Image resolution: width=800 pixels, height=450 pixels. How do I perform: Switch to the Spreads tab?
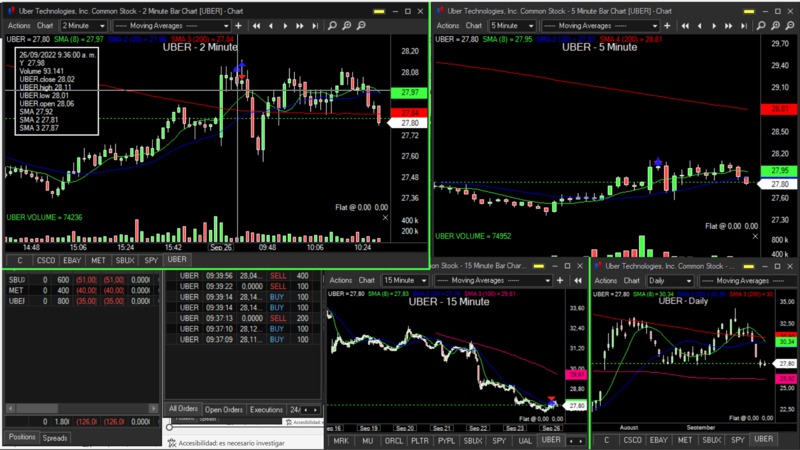click(55, 438)
